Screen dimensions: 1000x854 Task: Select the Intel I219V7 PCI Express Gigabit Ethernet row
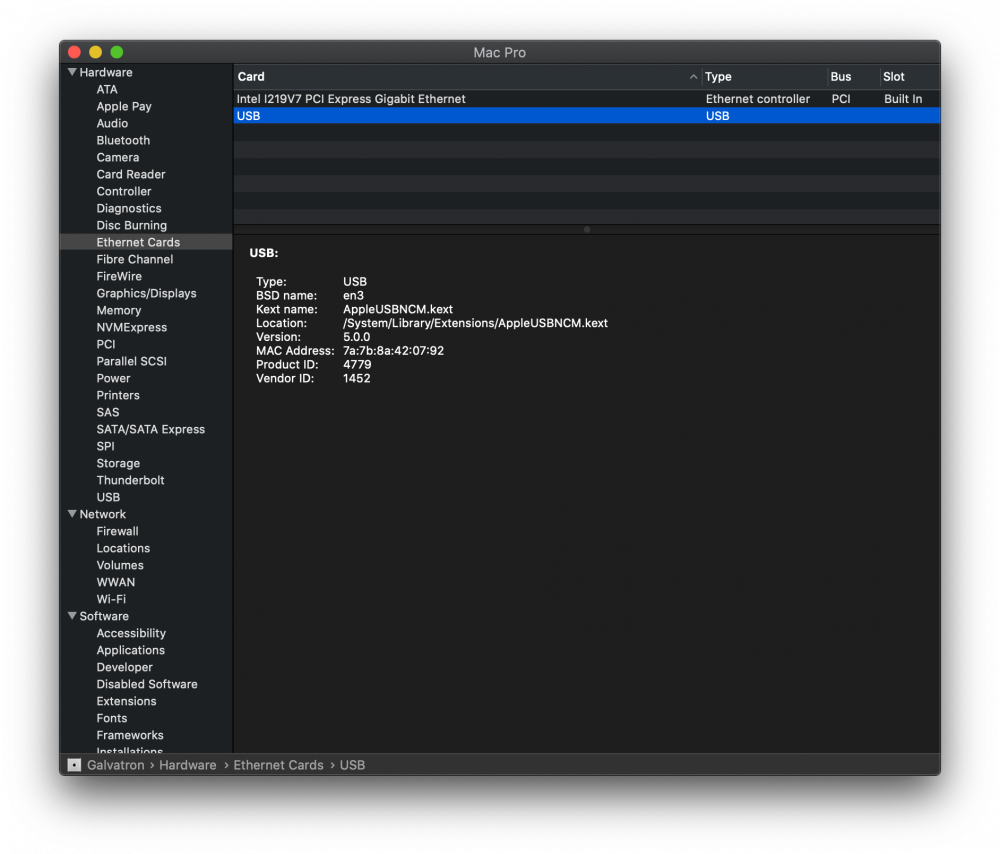pyautogui.click(x=587, y=99)
